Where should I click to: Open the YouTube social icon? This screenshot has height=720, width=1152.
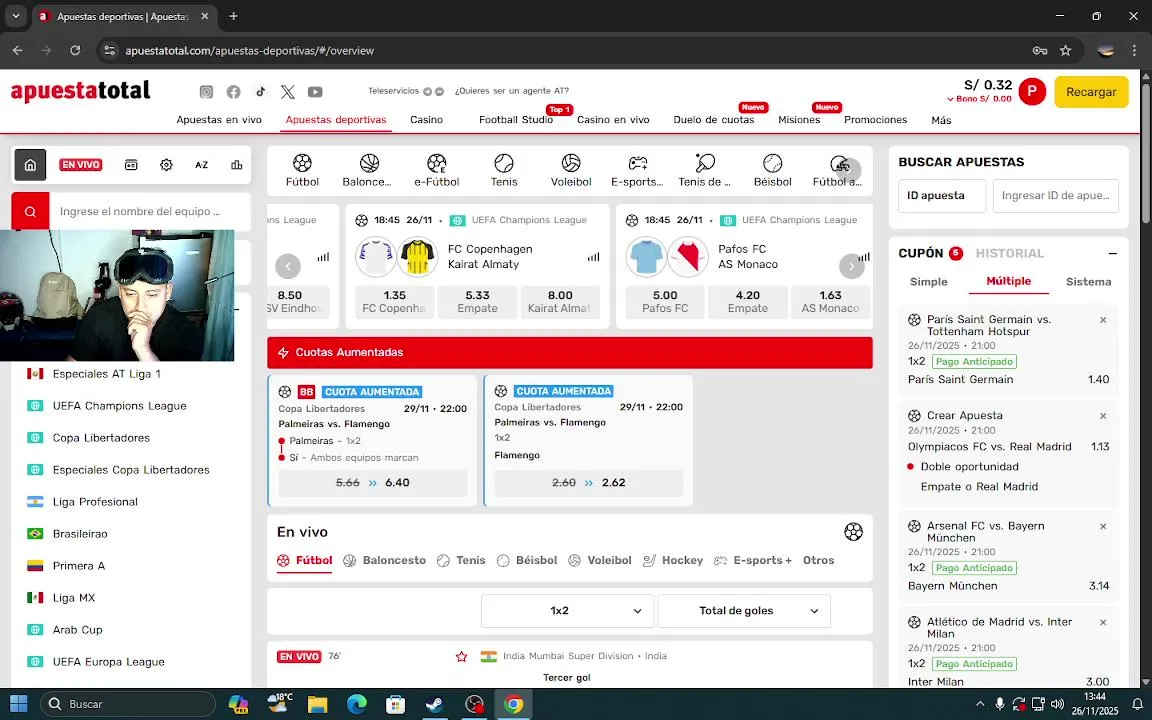(x=315, y=92)
